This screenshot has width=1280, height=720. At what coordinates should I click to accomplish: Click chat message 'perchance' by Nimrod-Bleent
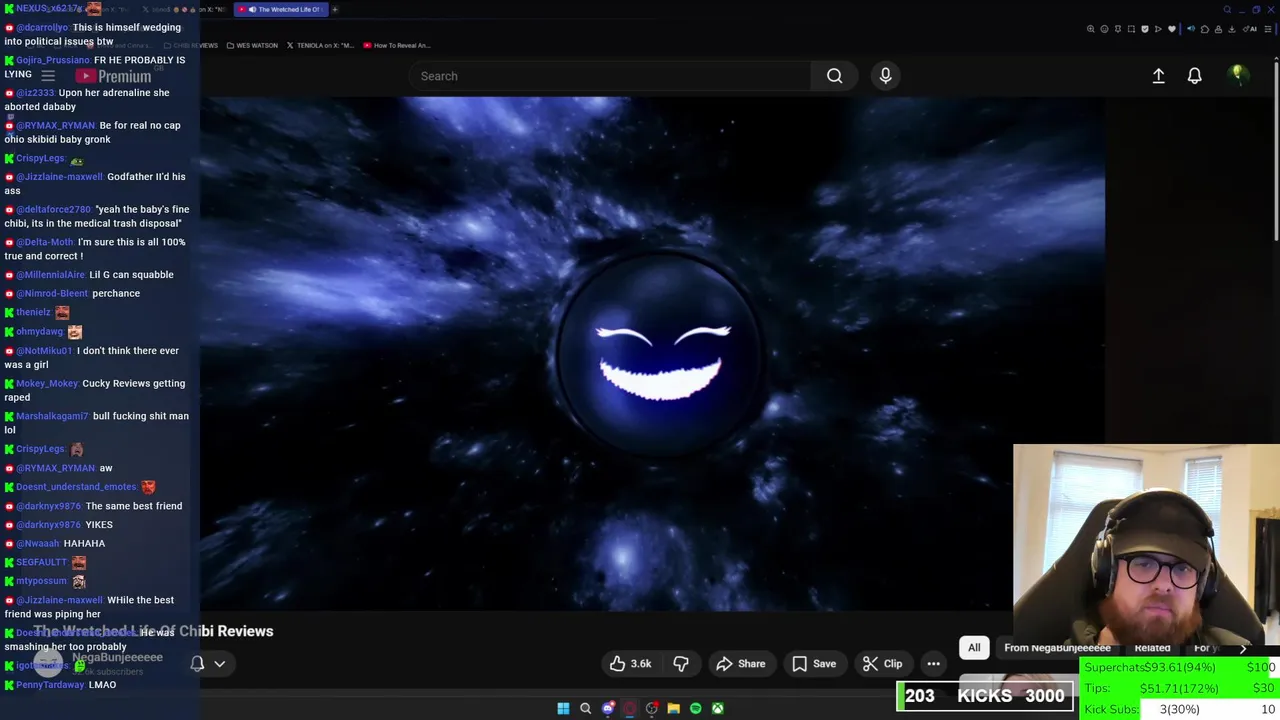coord(116,294)
